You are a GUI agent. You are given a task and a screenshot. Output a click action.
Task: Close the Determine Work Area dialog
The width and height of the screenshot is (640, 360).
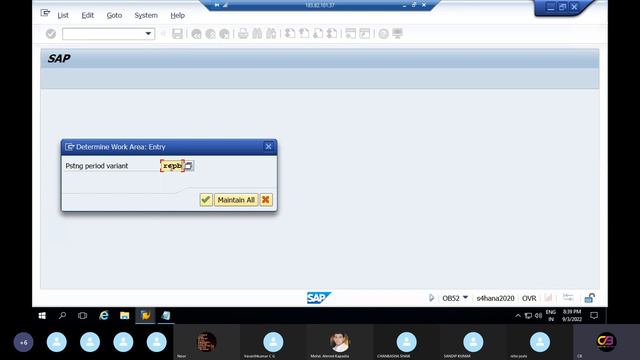point(268,147)
